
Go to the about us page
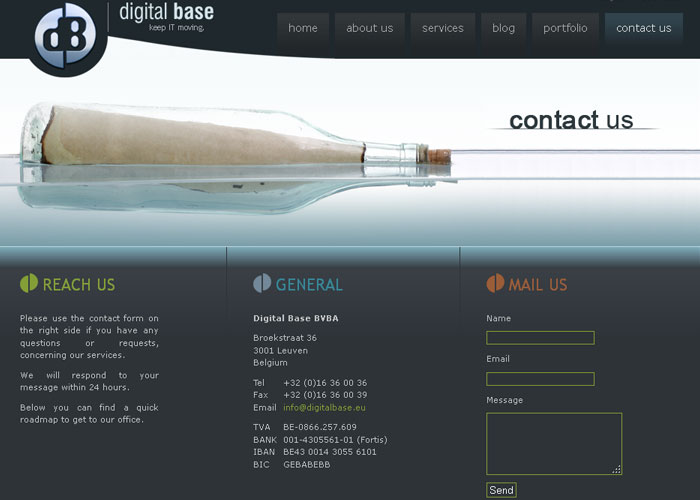(x=370, y=28)
